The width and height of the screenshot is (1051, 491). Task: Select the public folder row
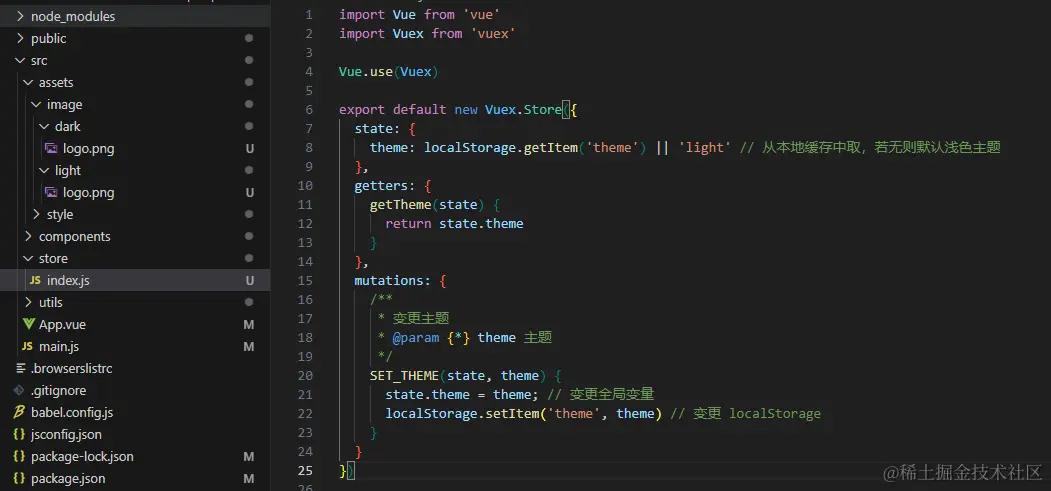pyautogui.click(x=135, y=39)
